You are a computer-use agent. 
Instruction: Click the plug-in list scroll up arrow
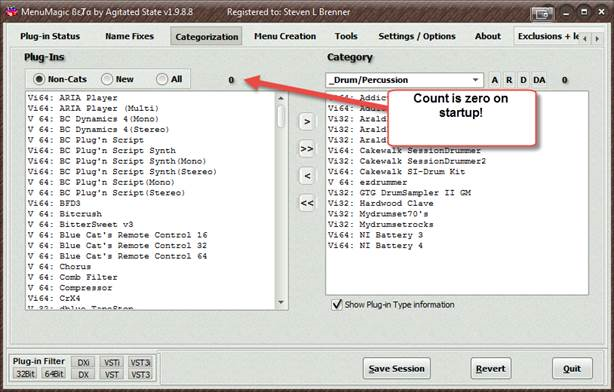(281, 98)
